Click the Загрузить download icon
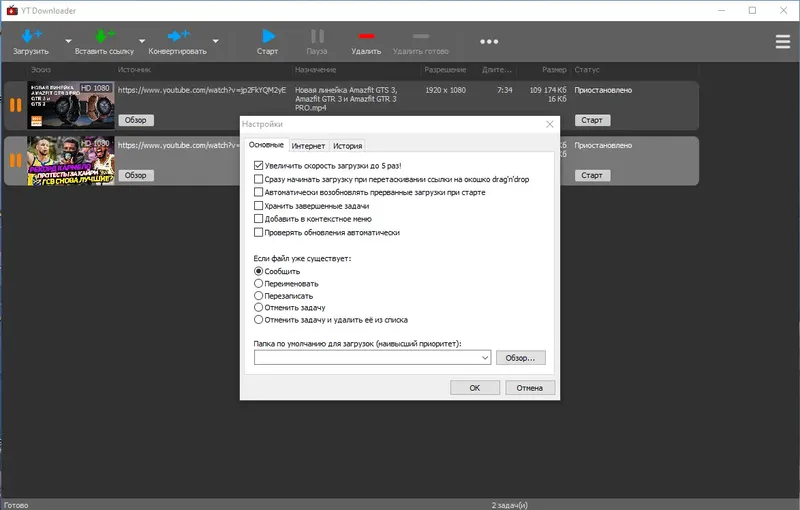Screen dimensions: 800x510 click(32, 36)
